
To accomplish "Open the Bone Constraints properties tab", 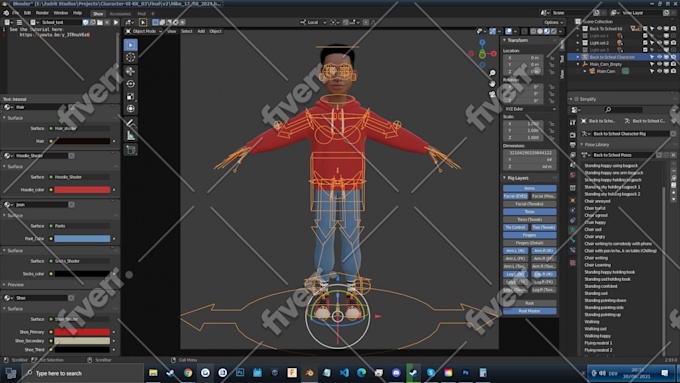I will [573, 250].
